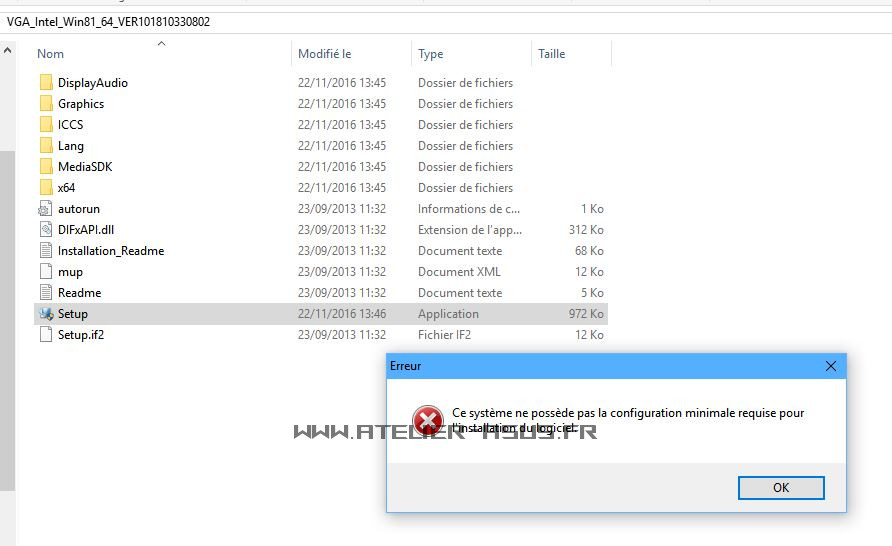Click the 312 Ko size cell
The width and height of the screenshot is (892, 546).
point(586,230)
